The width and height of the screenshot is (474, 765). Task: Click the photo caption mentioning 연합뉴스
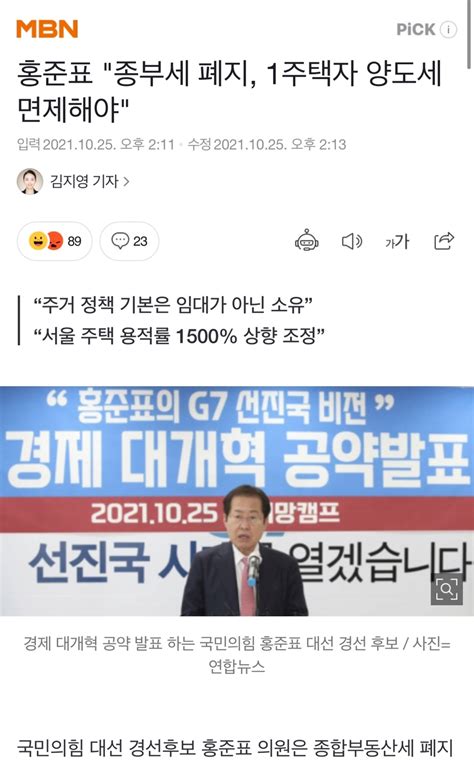[237, 654]
